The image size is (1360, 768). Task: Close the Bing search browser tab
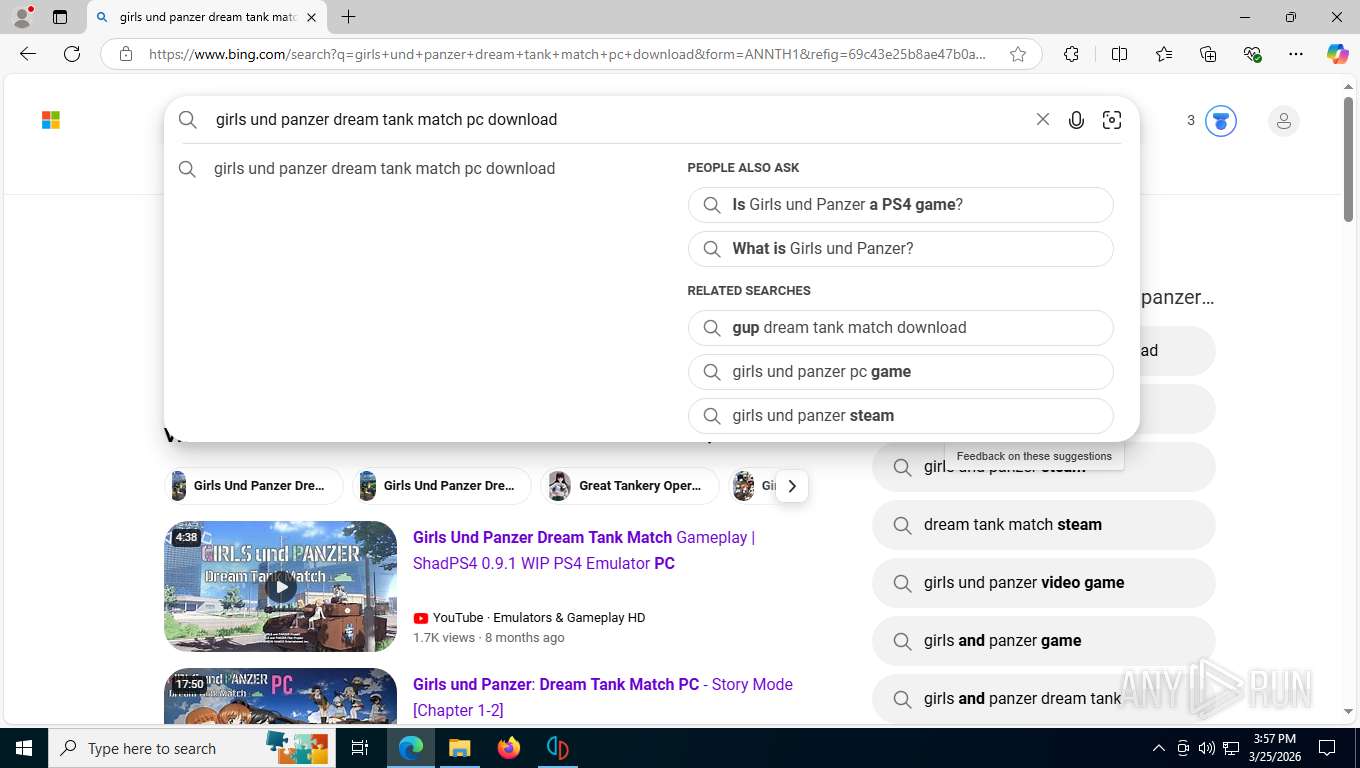coord(311,17)
